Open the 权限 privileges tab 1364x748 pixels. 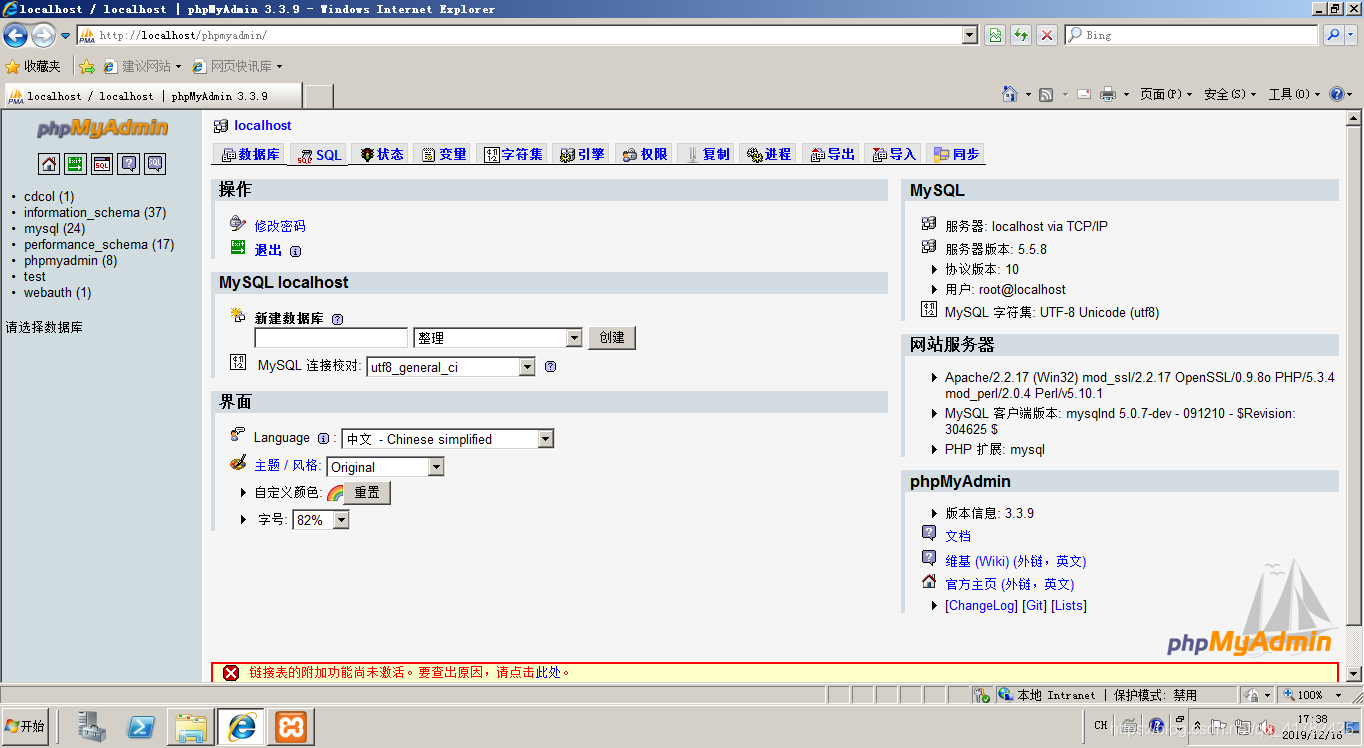(643, 154)
